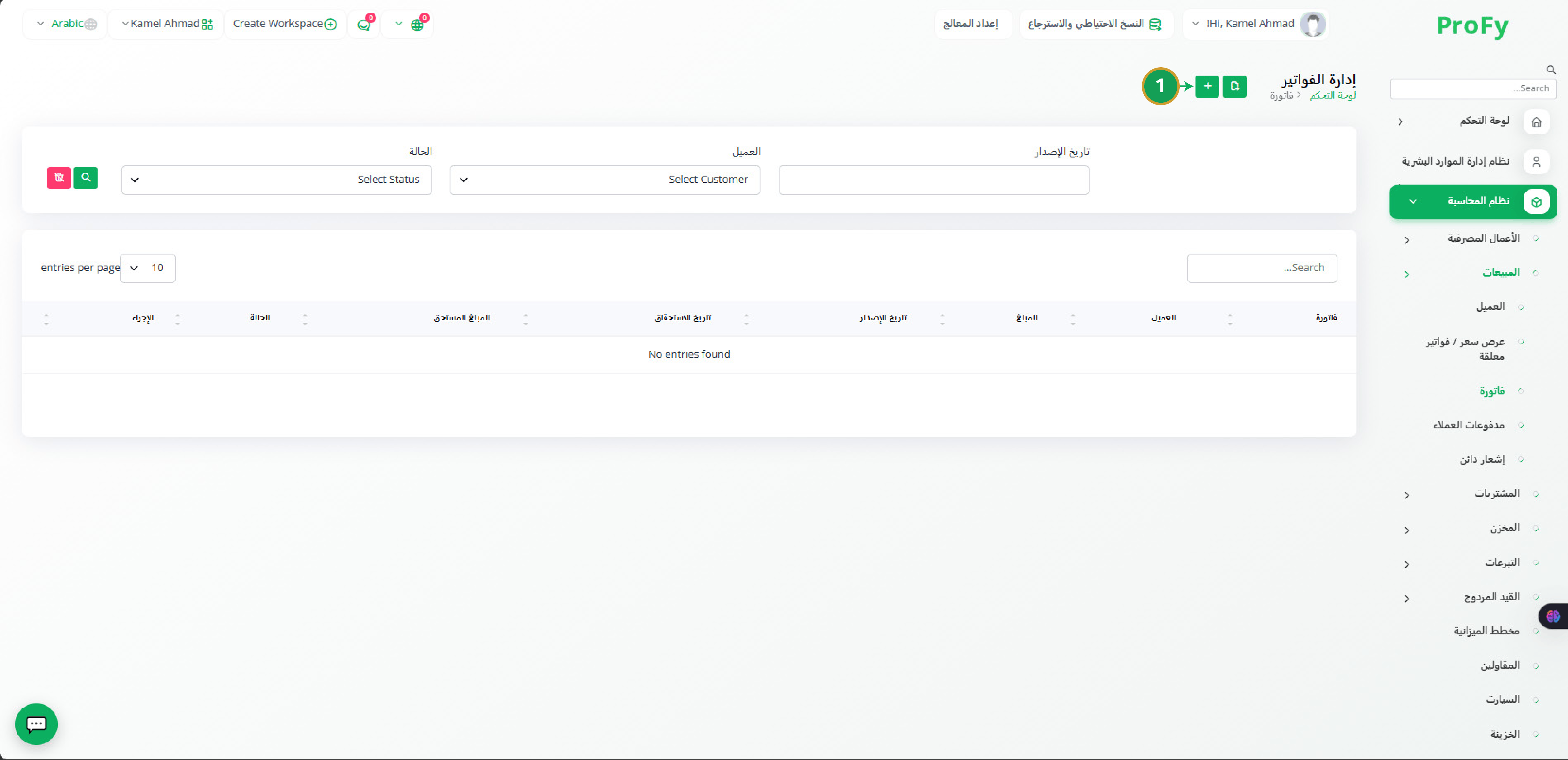Open the entries per page dropdown
The width and height of the screenshot is (1568, 760).
(148, 268)
